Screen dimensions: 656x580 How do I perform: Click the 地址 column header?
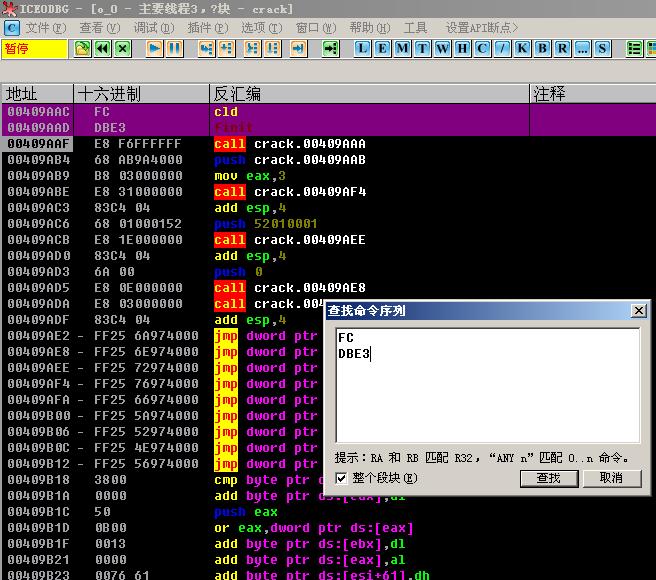pos(38,93)
